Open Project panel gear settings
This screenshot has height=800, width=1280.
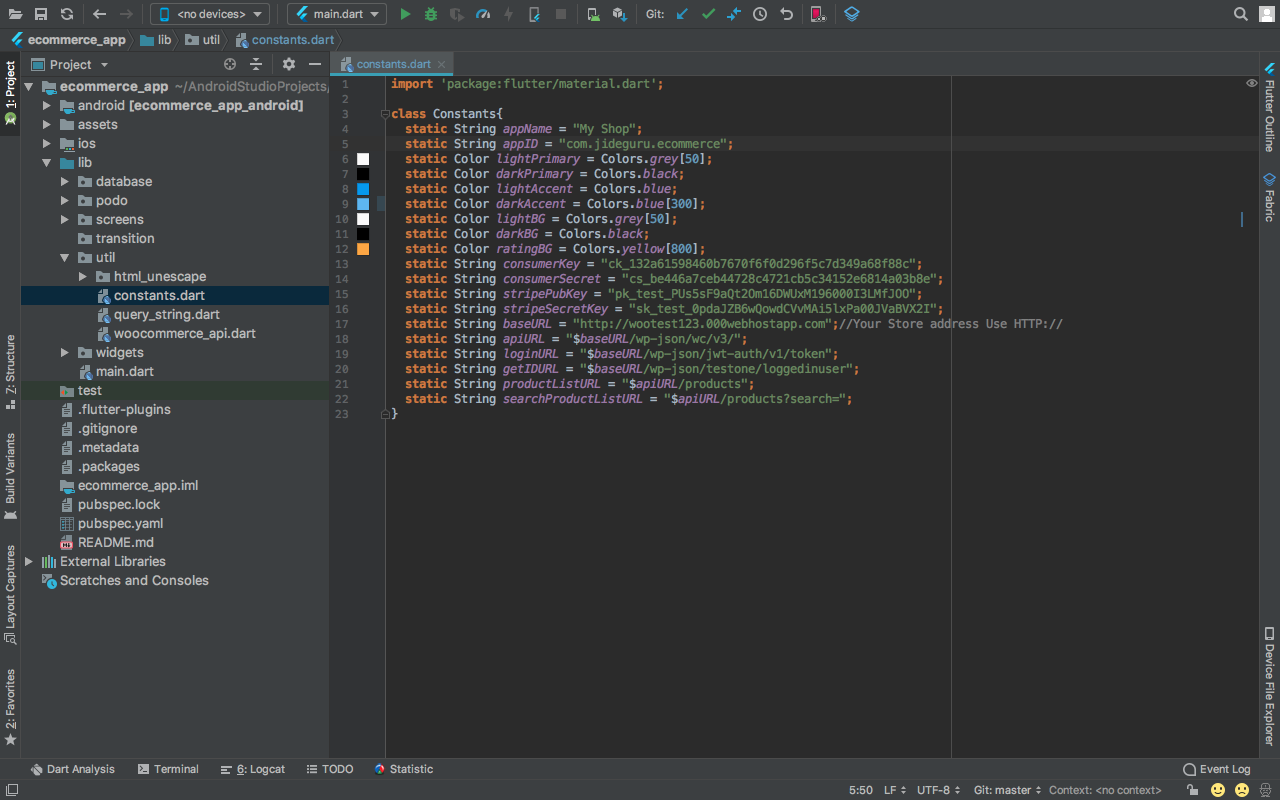click(289, 64)
